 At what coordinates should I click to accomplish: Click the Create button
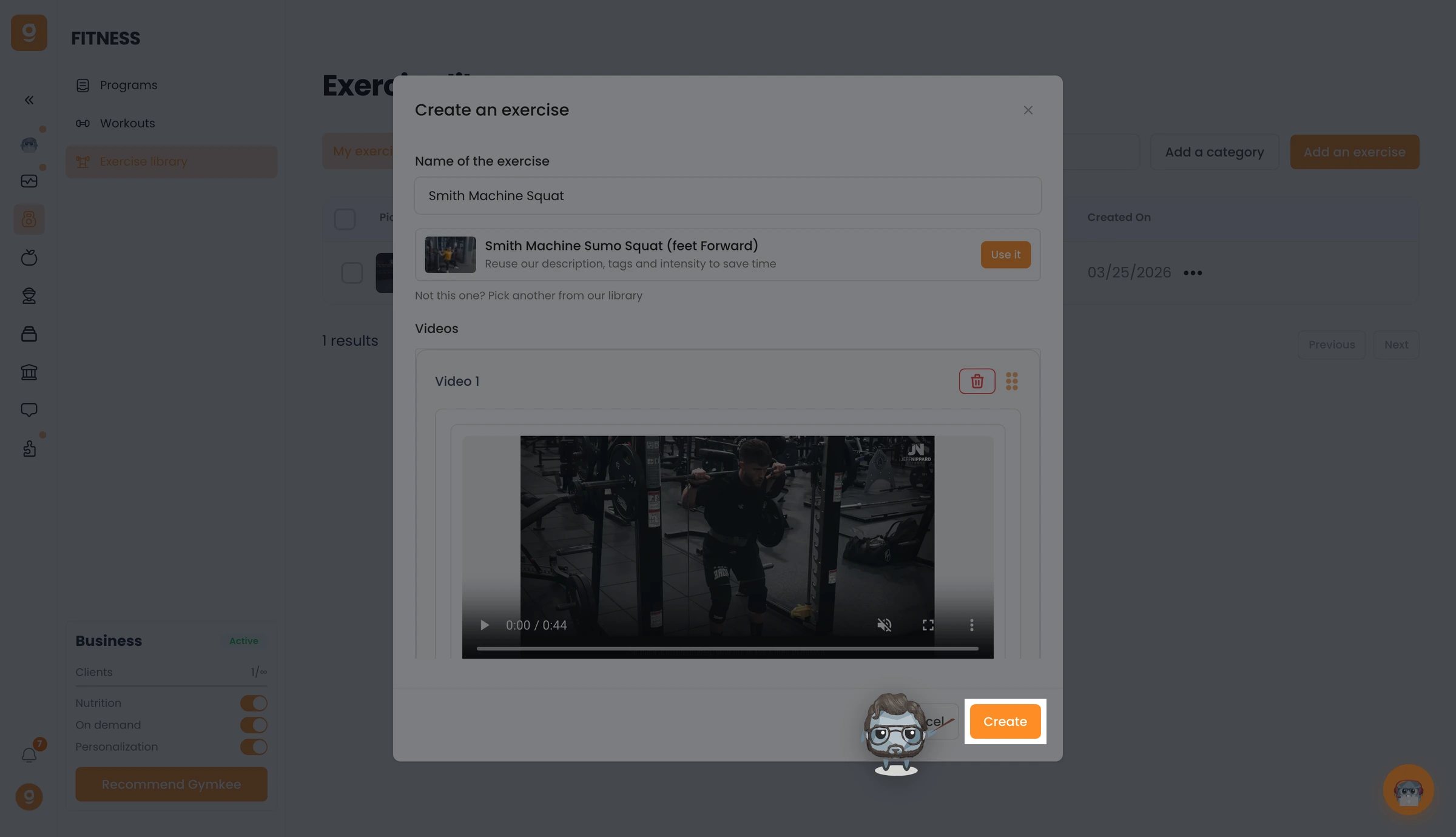click(x=1005, y=721)
